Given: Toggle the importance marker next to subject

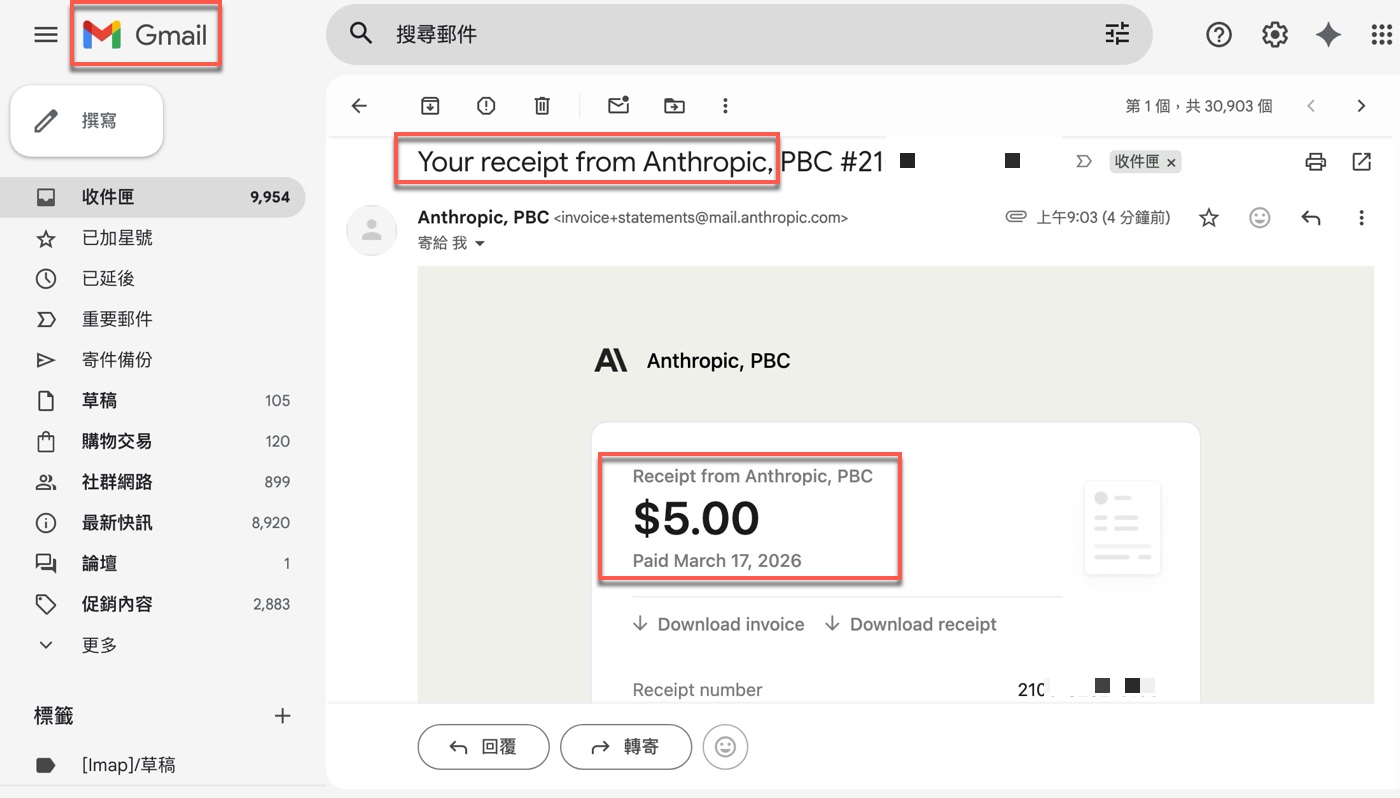Looking at the screenshot, I should 1083,162.
